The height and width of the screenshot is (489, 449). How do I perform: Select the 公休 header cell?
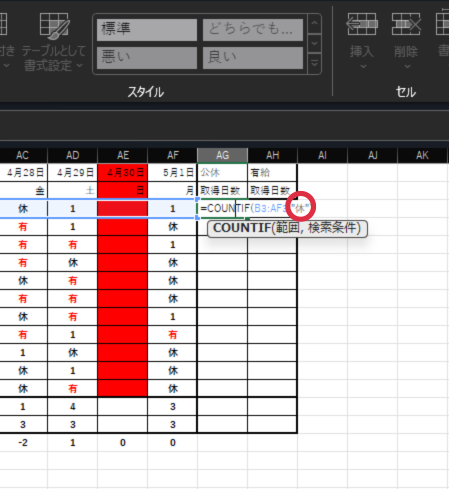click(222, 172)
